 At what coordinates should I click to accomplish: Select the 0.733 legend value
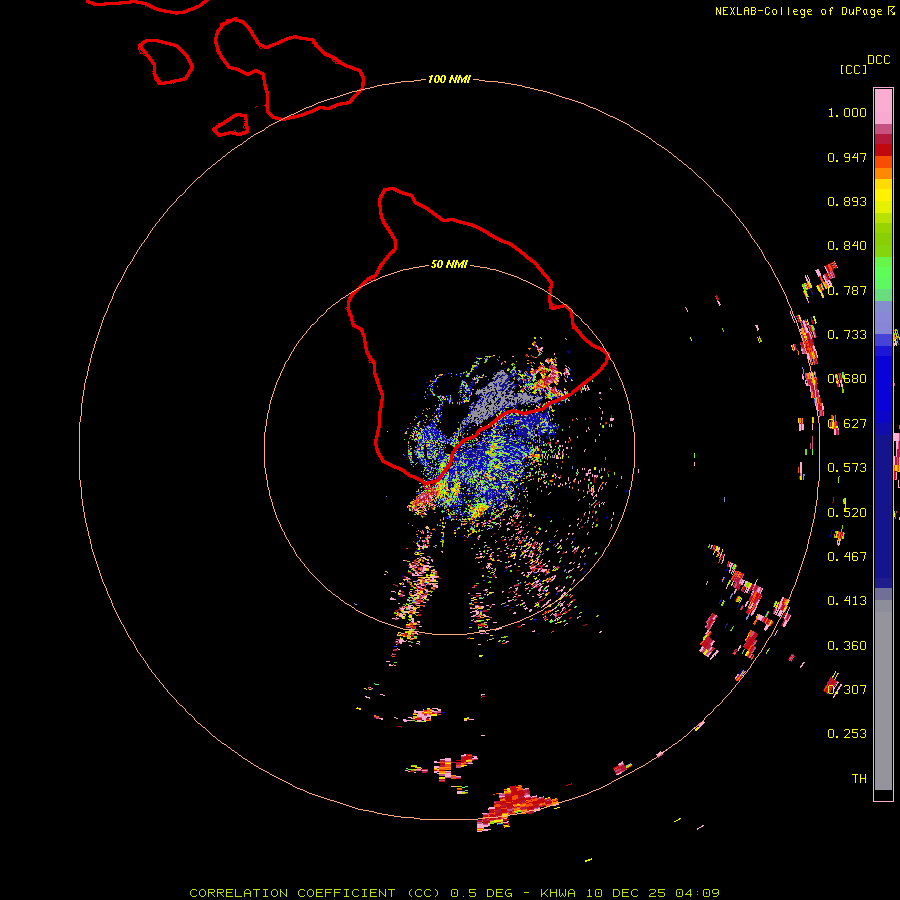[847, 335]
